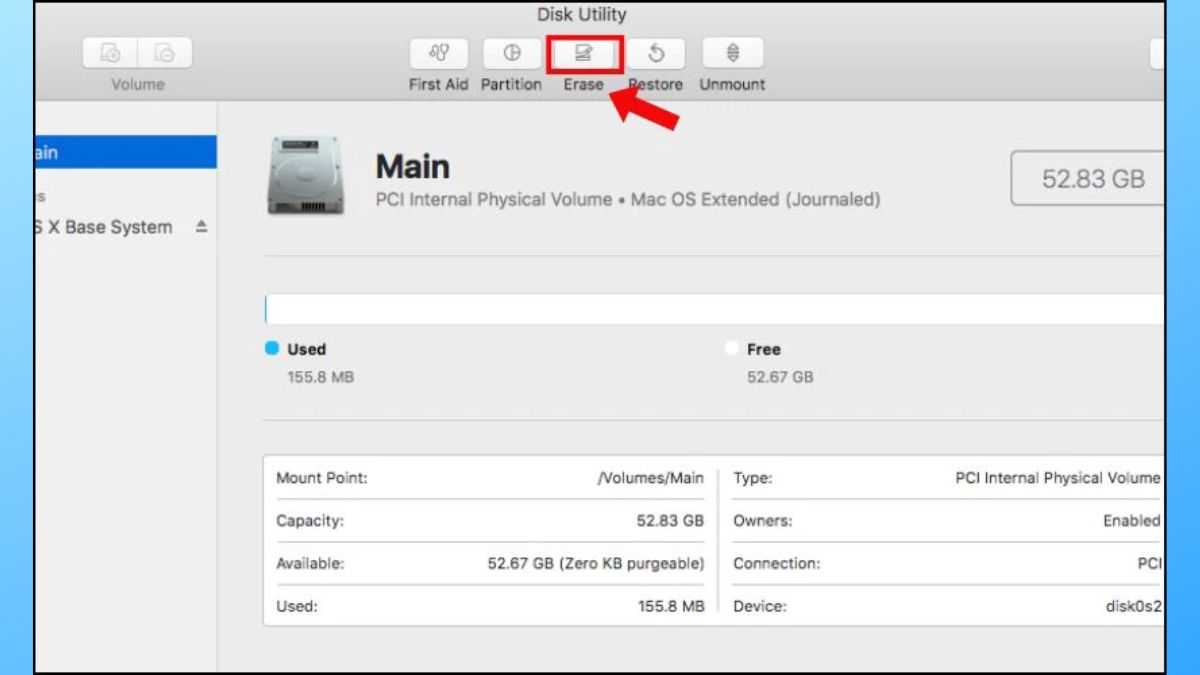Image resolution: width=1200 pixels, height=675 pixels.
Task: Click the PCI Internal Physical Volume type value
Action: 1058,478
